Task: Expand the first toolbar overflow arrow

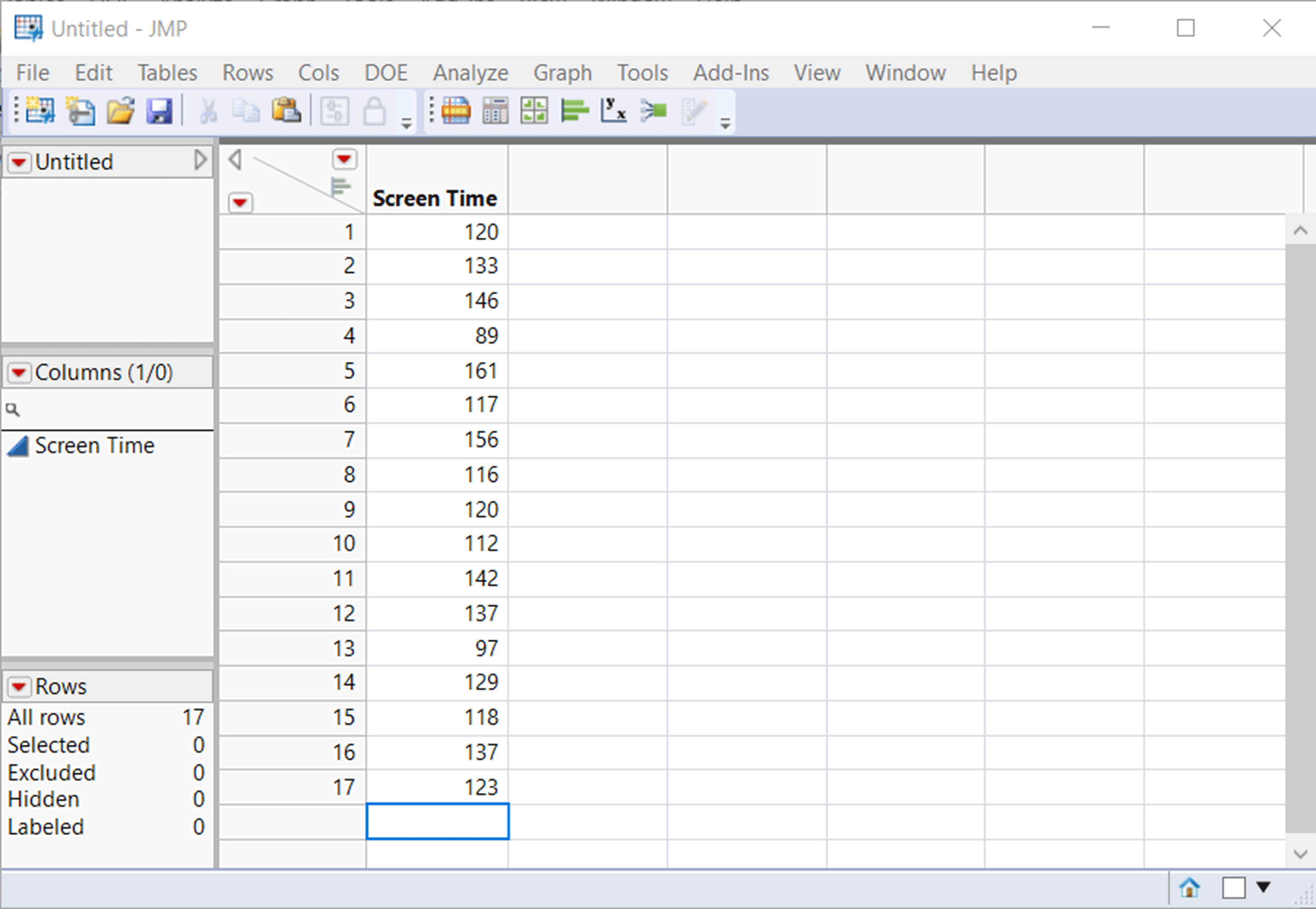Action: [406, 124]
